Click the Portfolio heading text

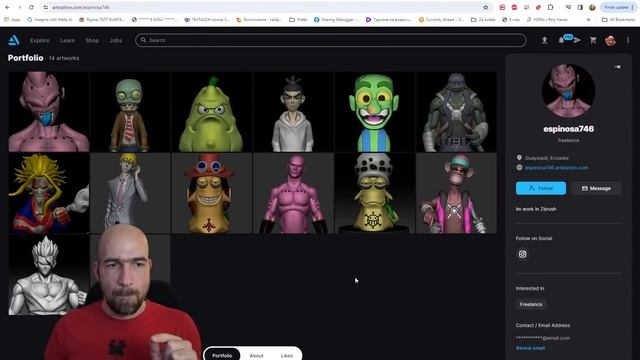(x=25, y=58)
